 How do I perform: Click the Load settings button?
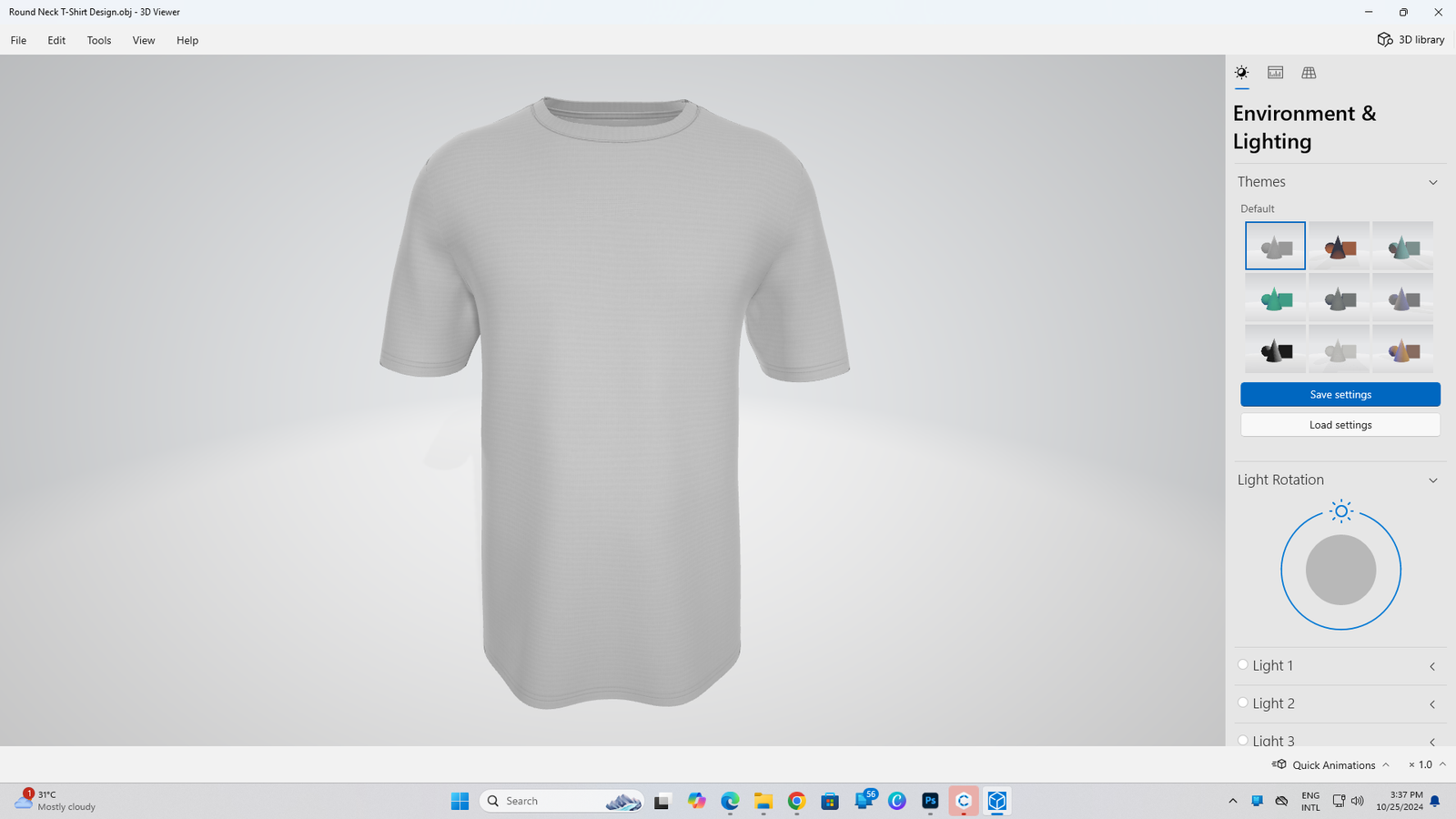pyautogui.click(x=1340, y=425)
